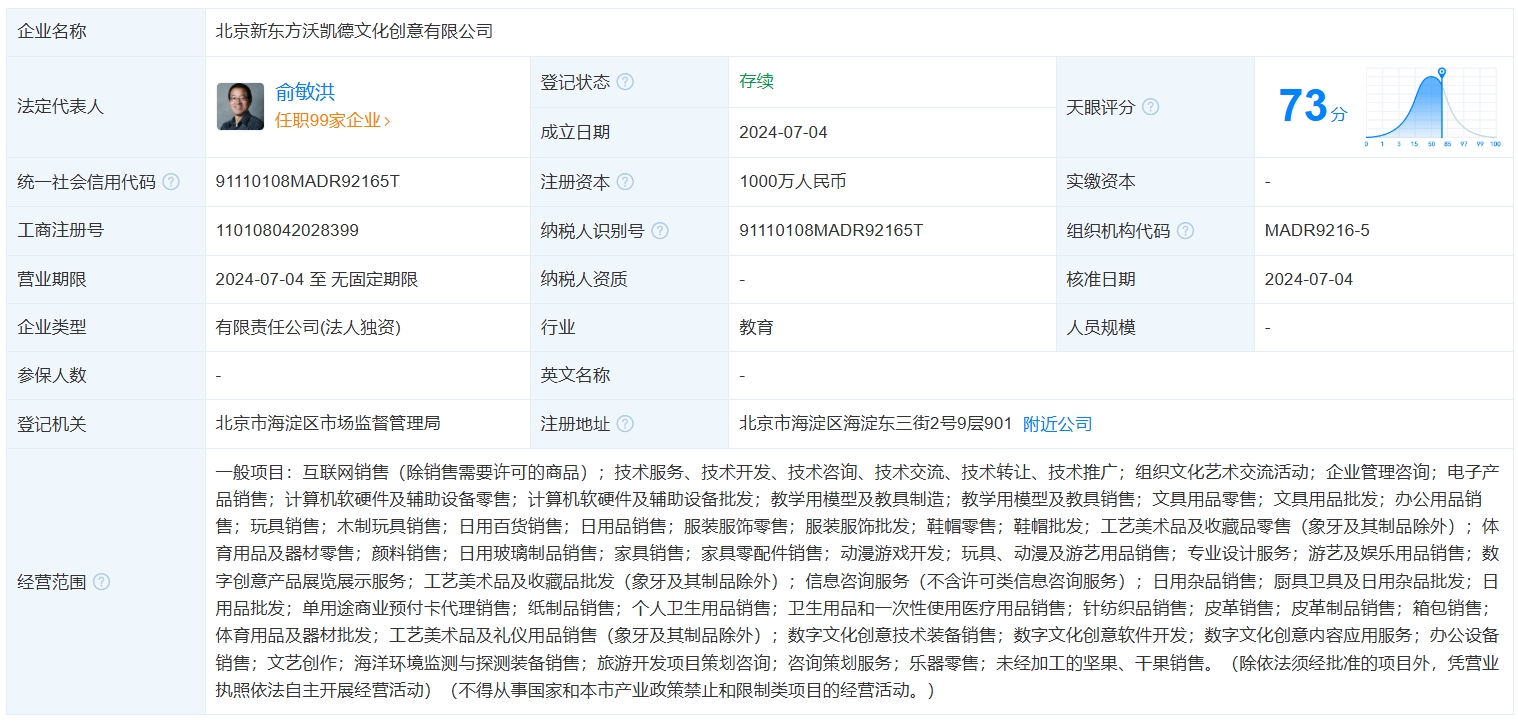Click 2024-07-04 至 无固定期限 business term
Viewport: 1518px width, 721px height.
click(317, 279)
